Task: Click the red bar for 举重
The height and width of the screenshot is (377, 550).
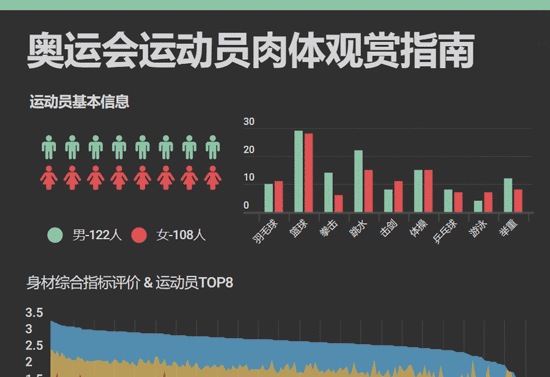Action: point(518,201)
